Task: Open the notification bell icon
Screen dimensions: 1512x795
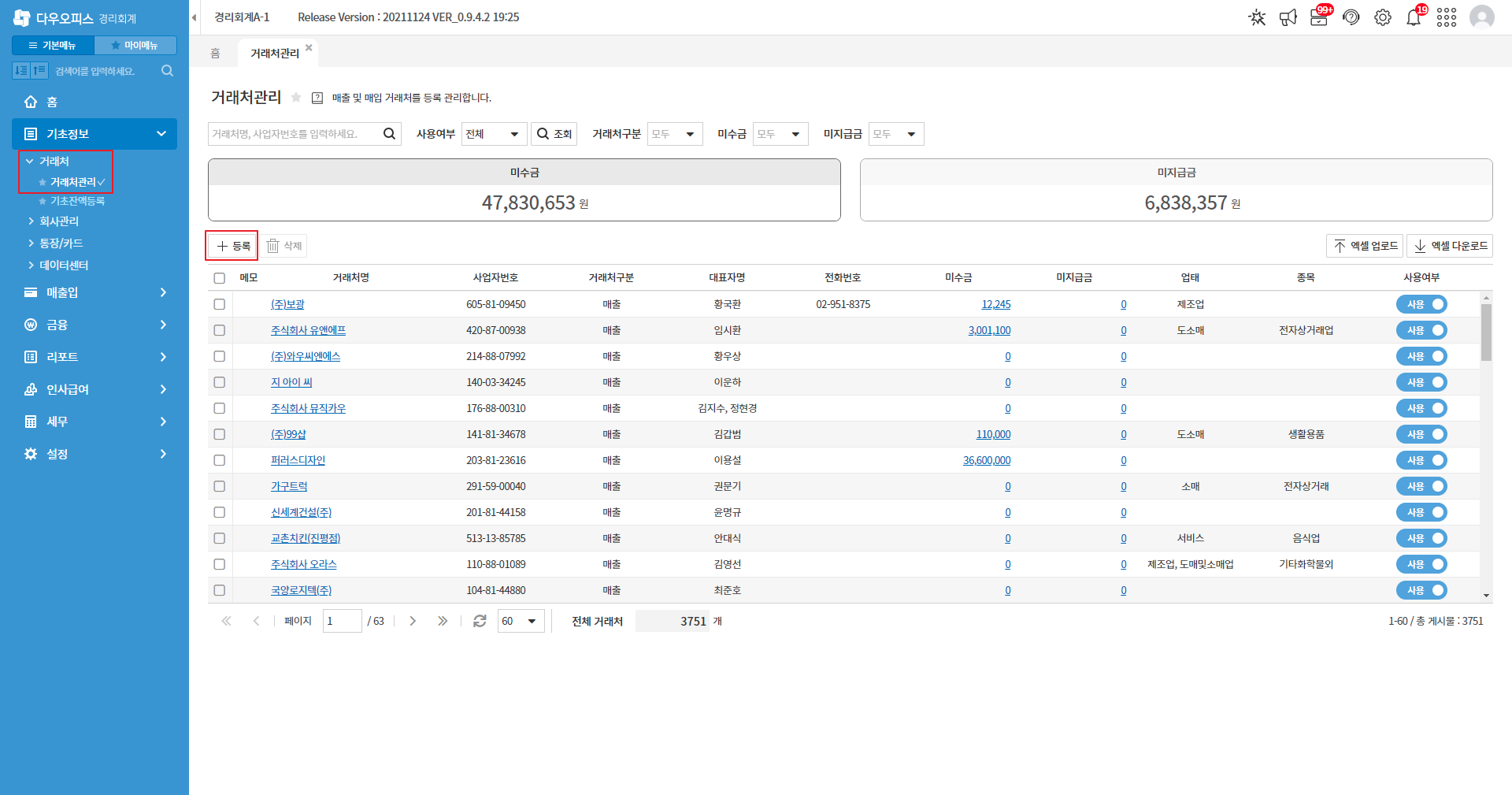Action: (1414, 17)
